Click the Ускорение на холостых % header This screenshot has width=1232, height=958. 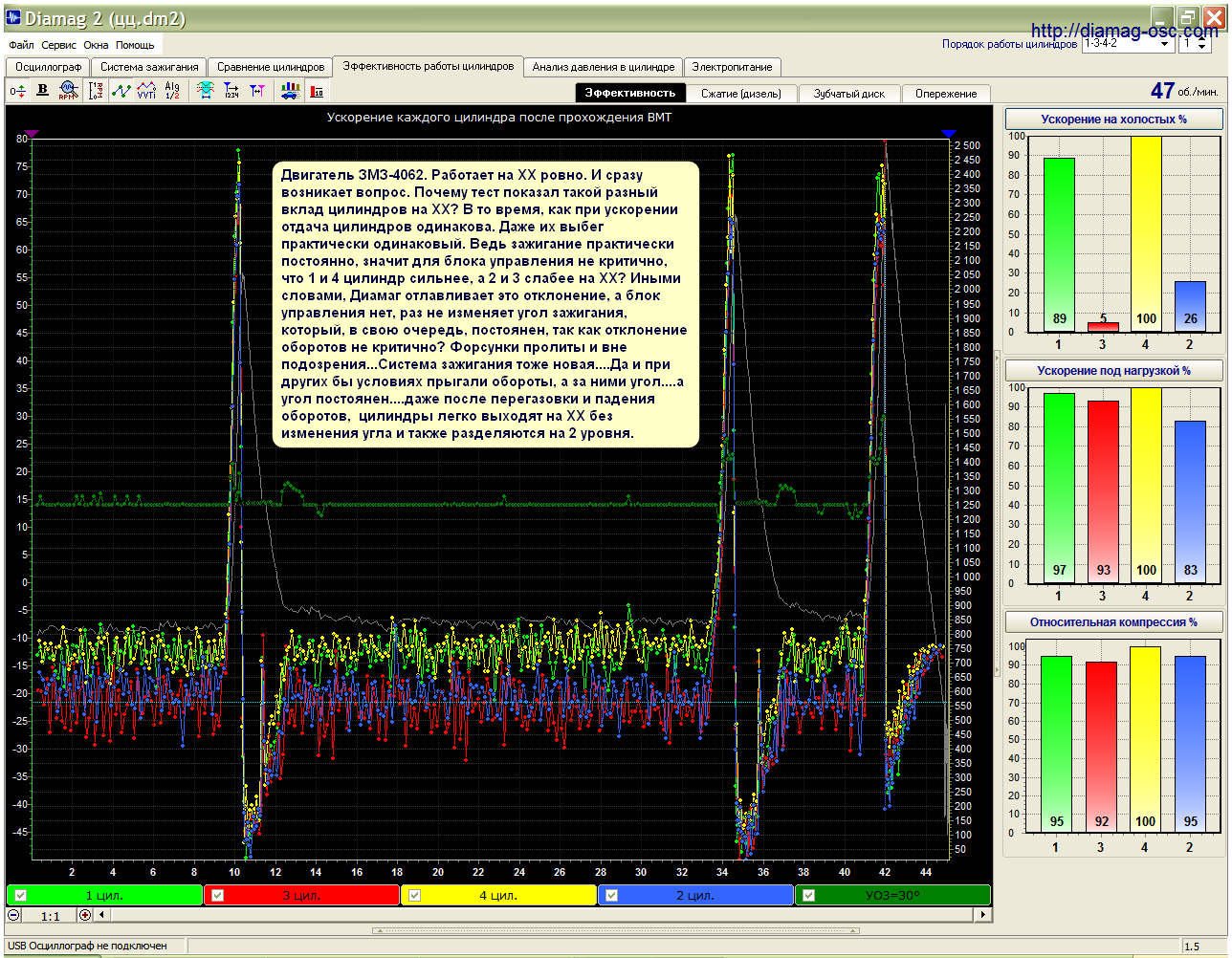click(x=1113, y=120)
